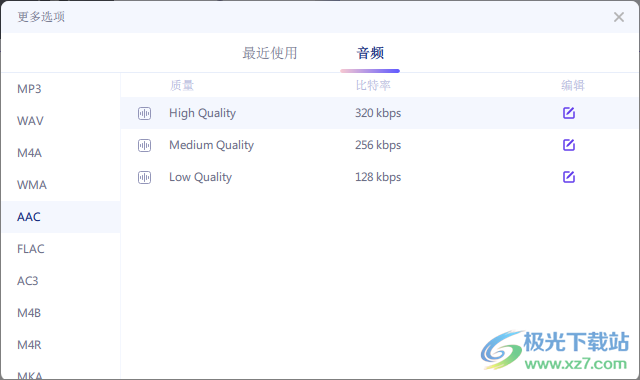Viewport: 640px width, 380px height.
Task: Click the 320 kbps bitrate value
Action: pos(378,113)
